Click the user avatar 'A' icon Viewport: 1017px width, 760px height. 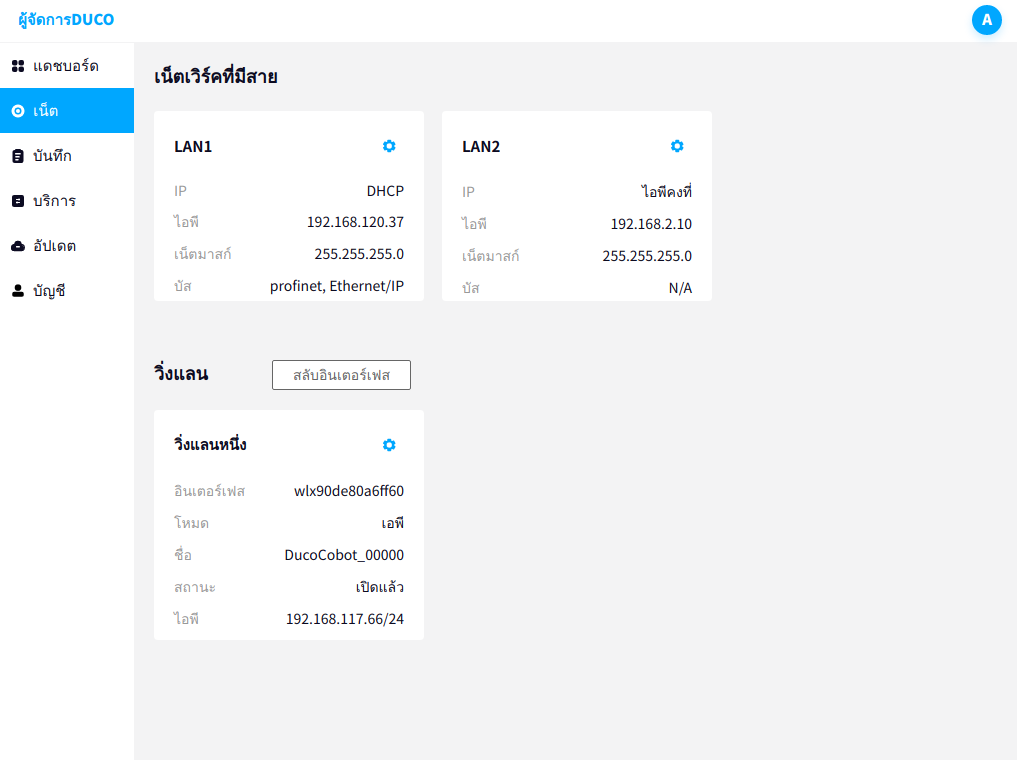point(987,20)
